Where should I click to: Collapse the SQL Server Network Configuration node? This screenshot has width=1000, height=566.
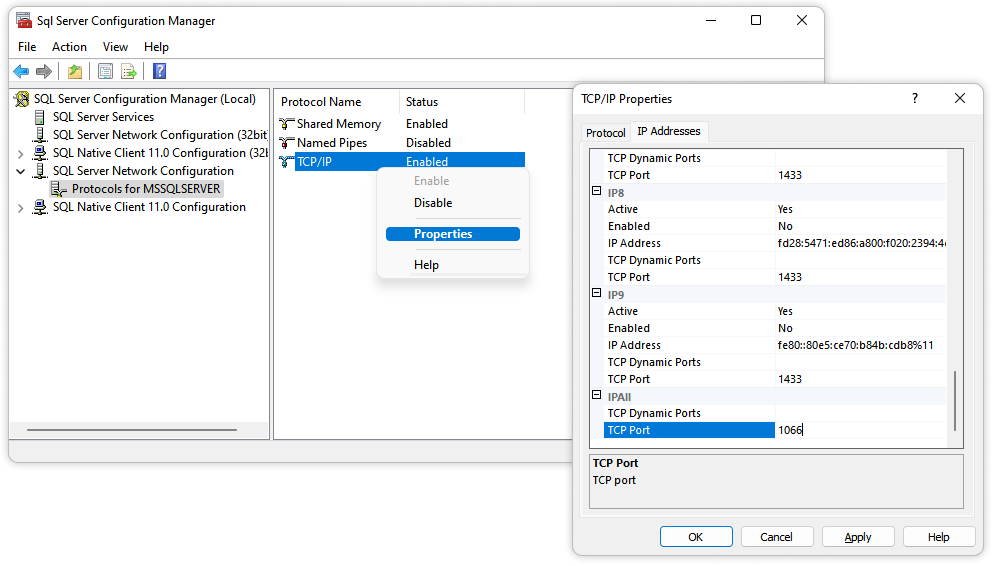point(20,171)
